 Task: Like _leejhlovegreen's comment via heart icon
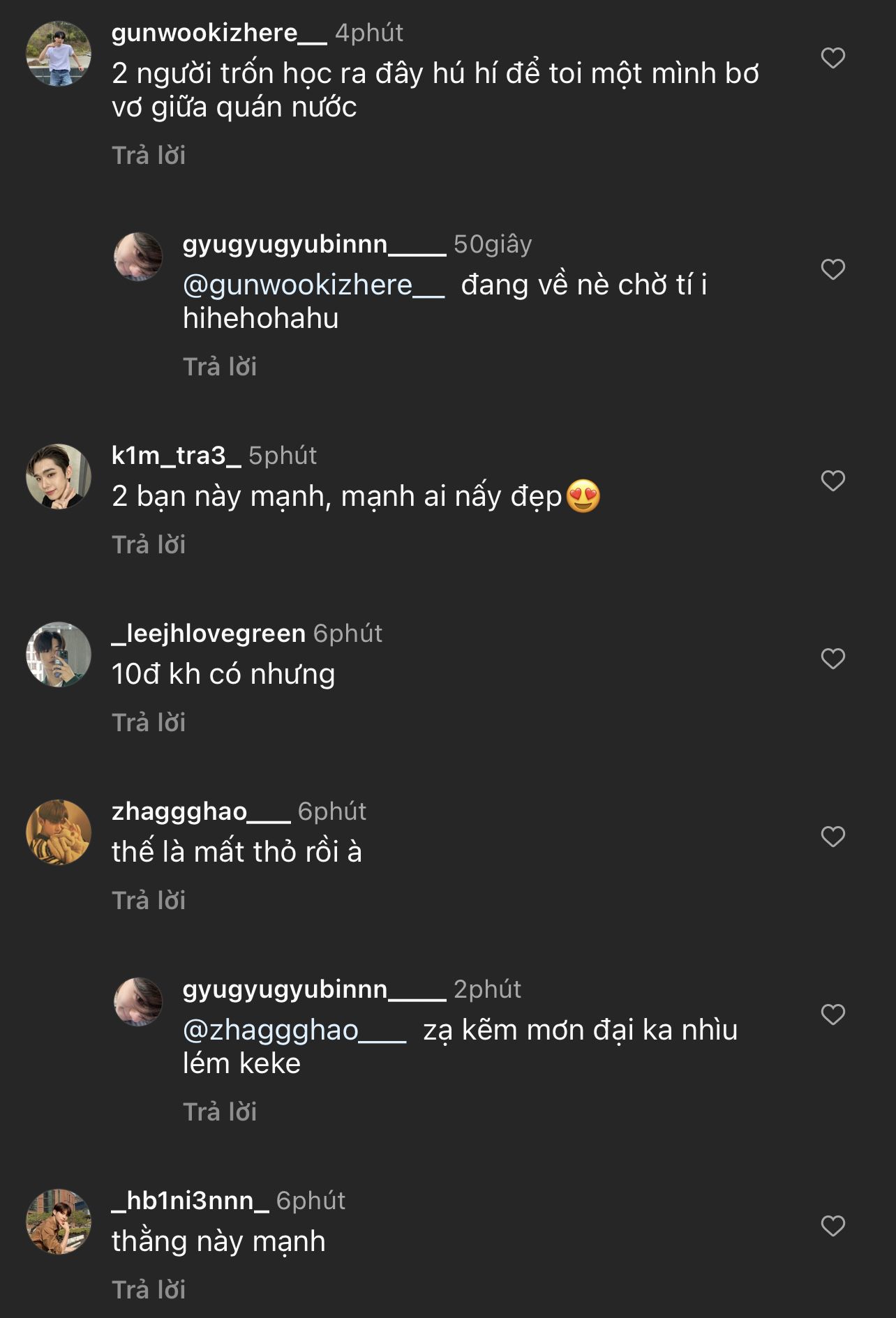pyautogui.click(x=832, y=659)
